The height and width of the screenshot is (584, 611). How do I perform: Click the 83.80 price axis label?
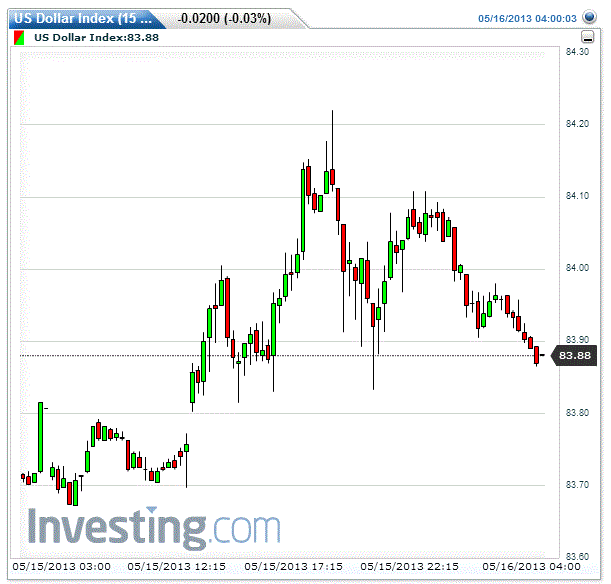tap(577, 413)
